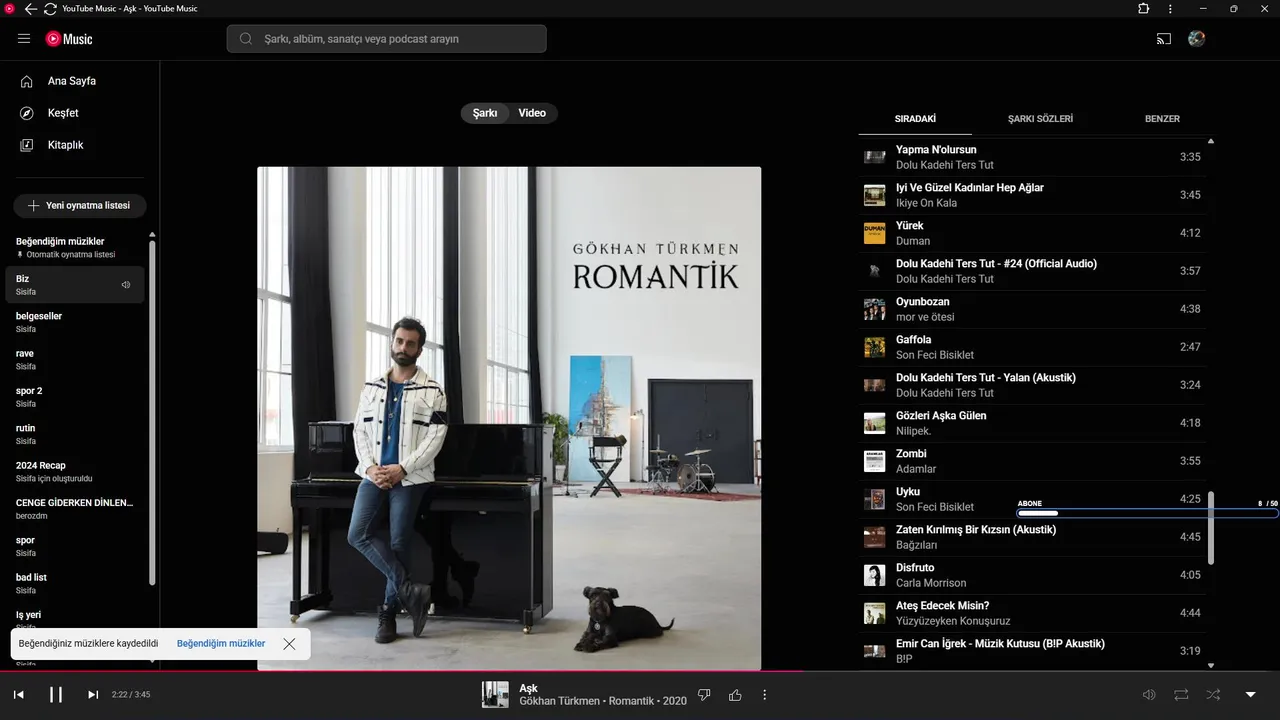Click the search input field

click(387, 39)
